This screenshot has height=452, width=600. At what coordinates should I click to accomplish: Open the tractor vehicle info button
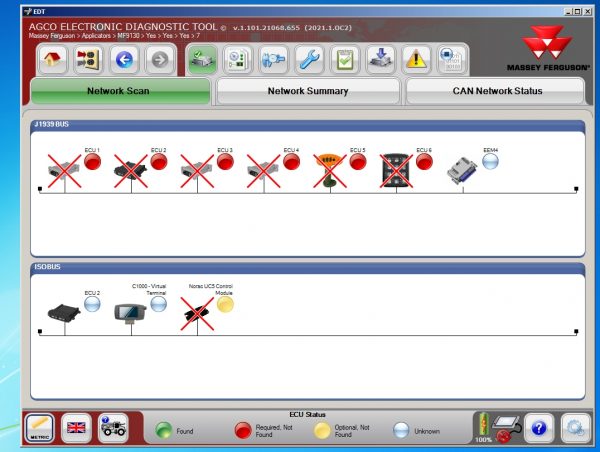[113, 428]
